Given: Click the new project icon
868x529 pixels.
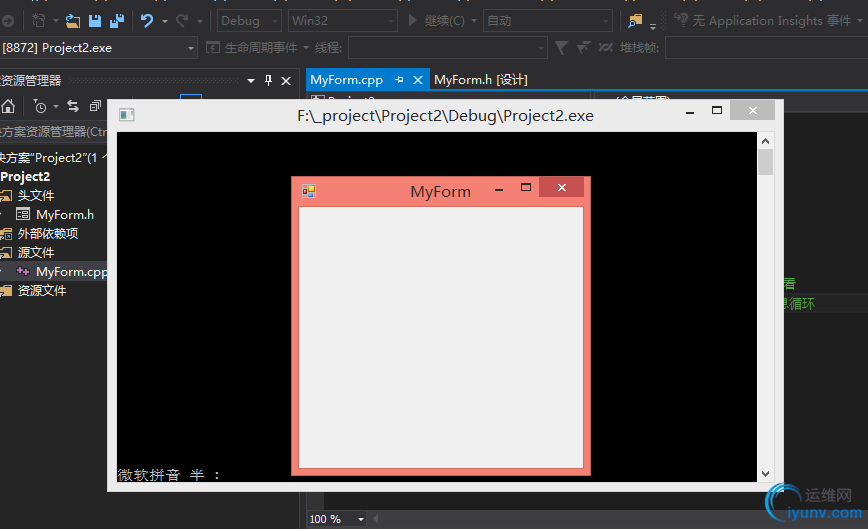Looking at the screenshot, I should coord(39,21).
